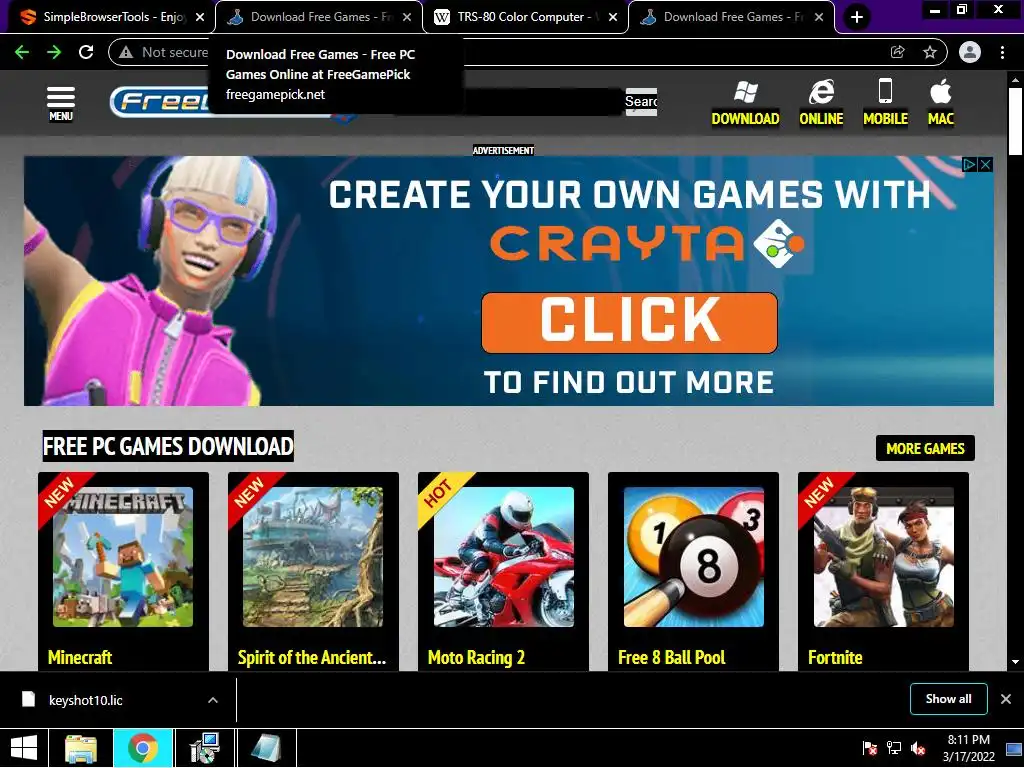
Task: Click the Search button in the site header
Action: tap(641, 102)
